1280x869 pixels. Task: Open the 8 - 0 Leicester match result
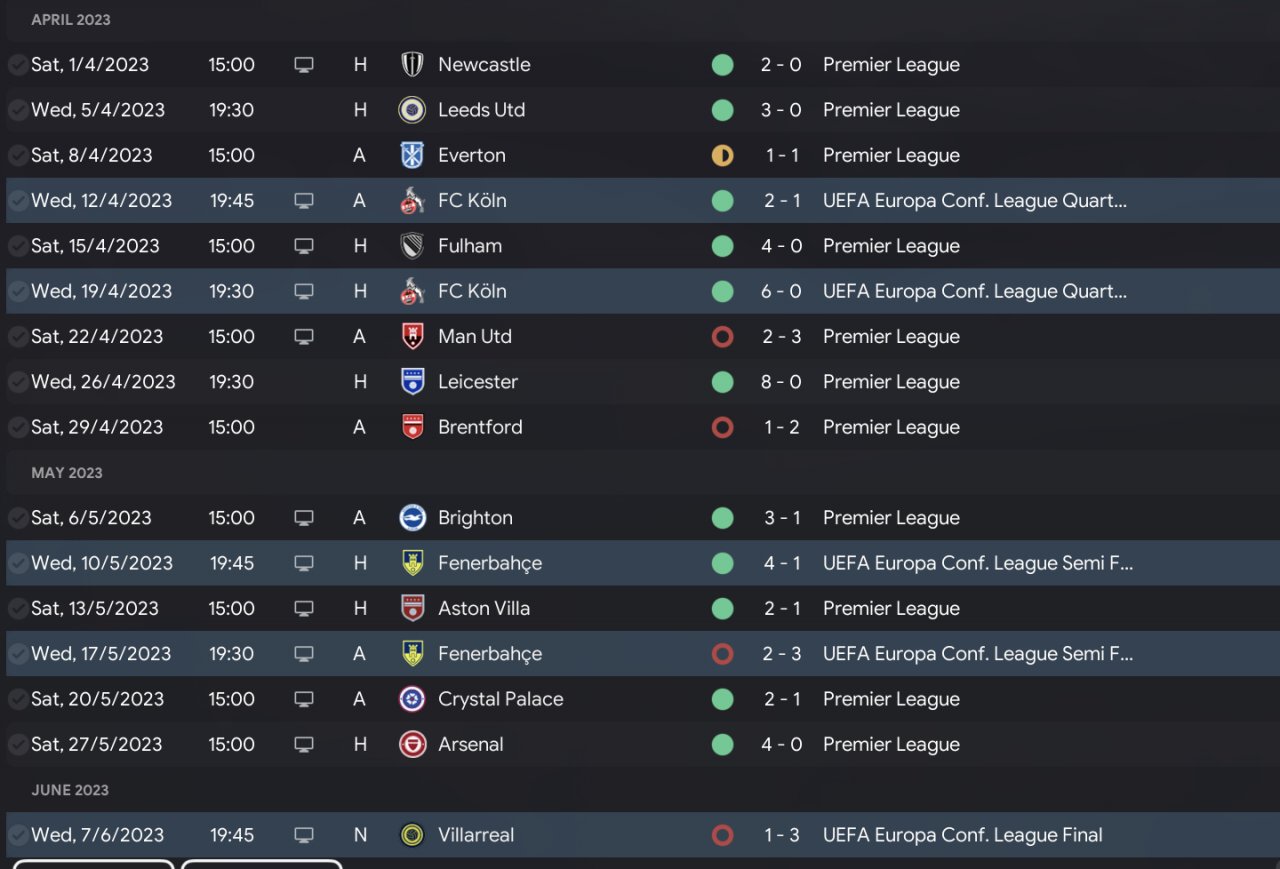pyautogui.click(x=781, y=382)
